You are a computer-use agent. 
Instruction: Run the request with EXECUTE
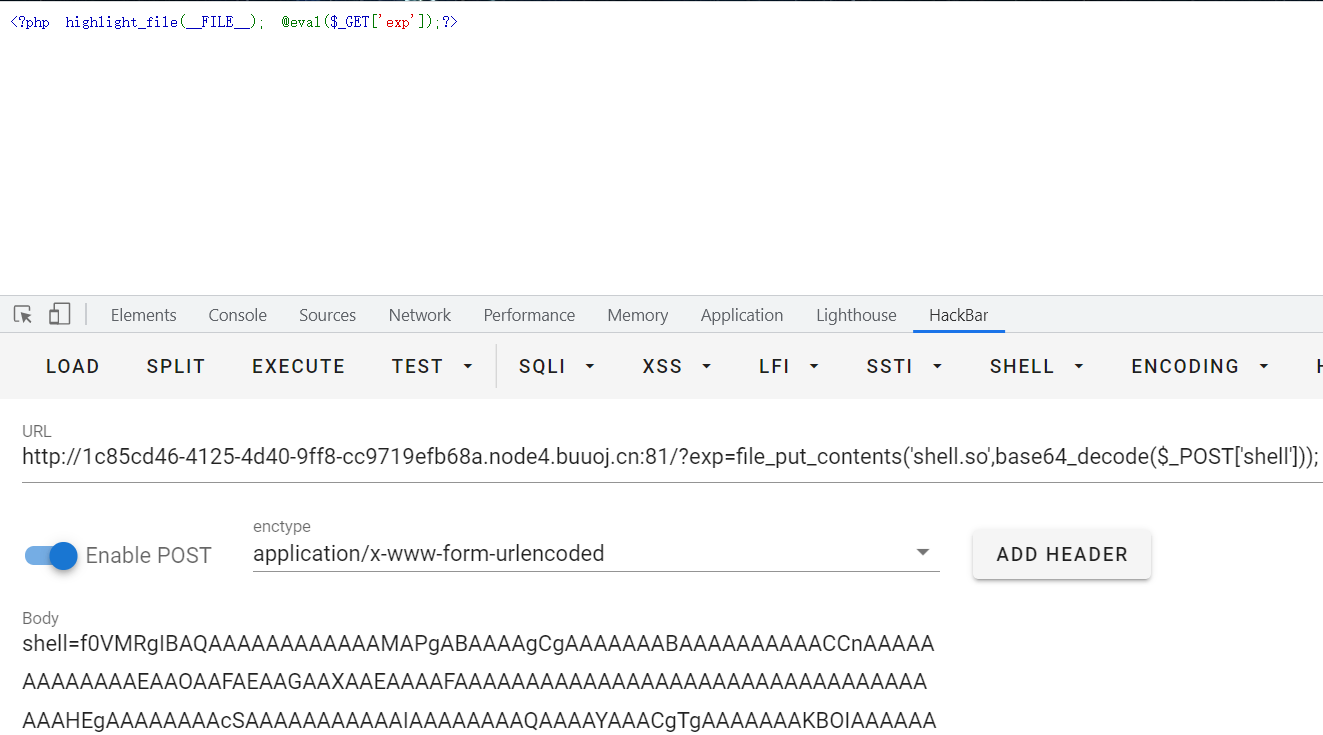point(299,366)
